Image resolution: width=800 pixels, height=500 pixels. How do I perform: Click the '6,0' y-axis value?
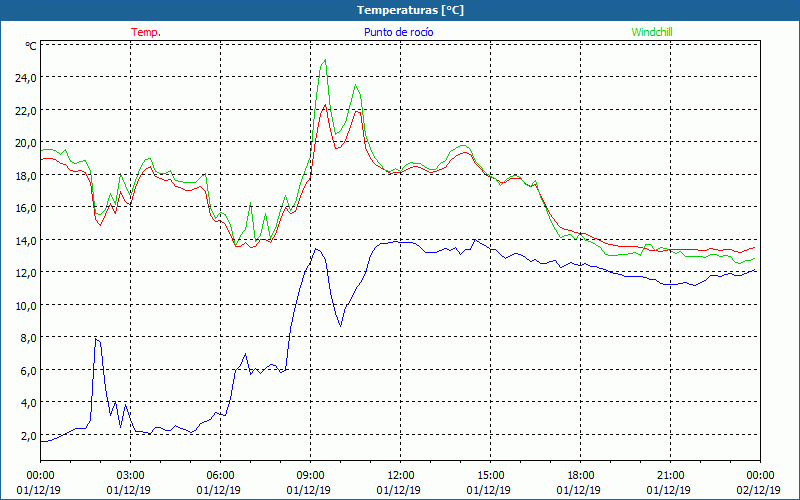[x=29, y=370]
